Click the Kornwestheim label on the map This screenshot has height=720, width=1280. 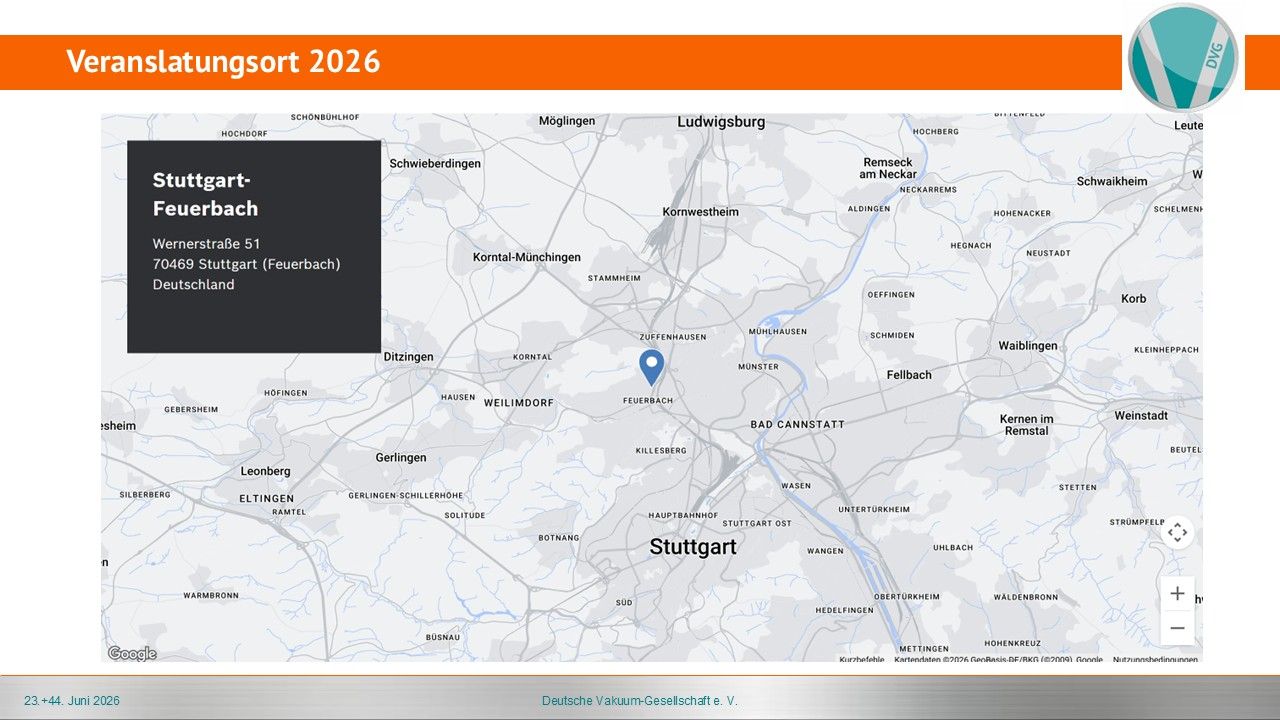click(700, 212)
